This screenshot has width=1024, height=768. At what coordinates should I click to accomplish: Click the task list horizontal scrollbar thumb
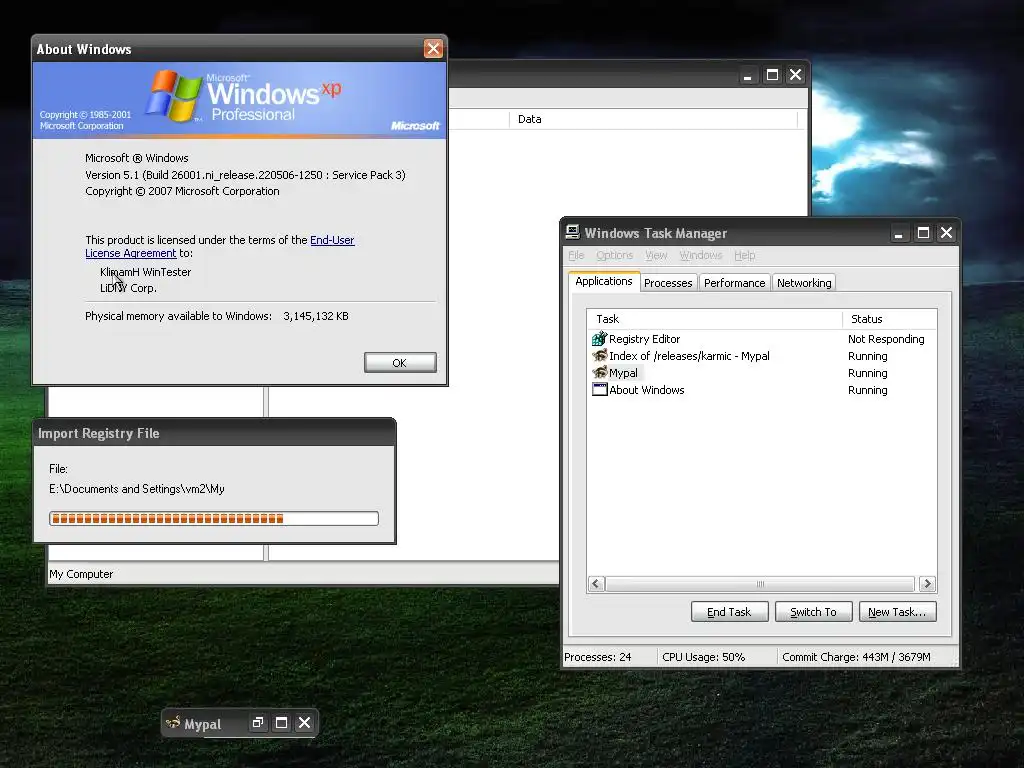click(x=760, y=584)
